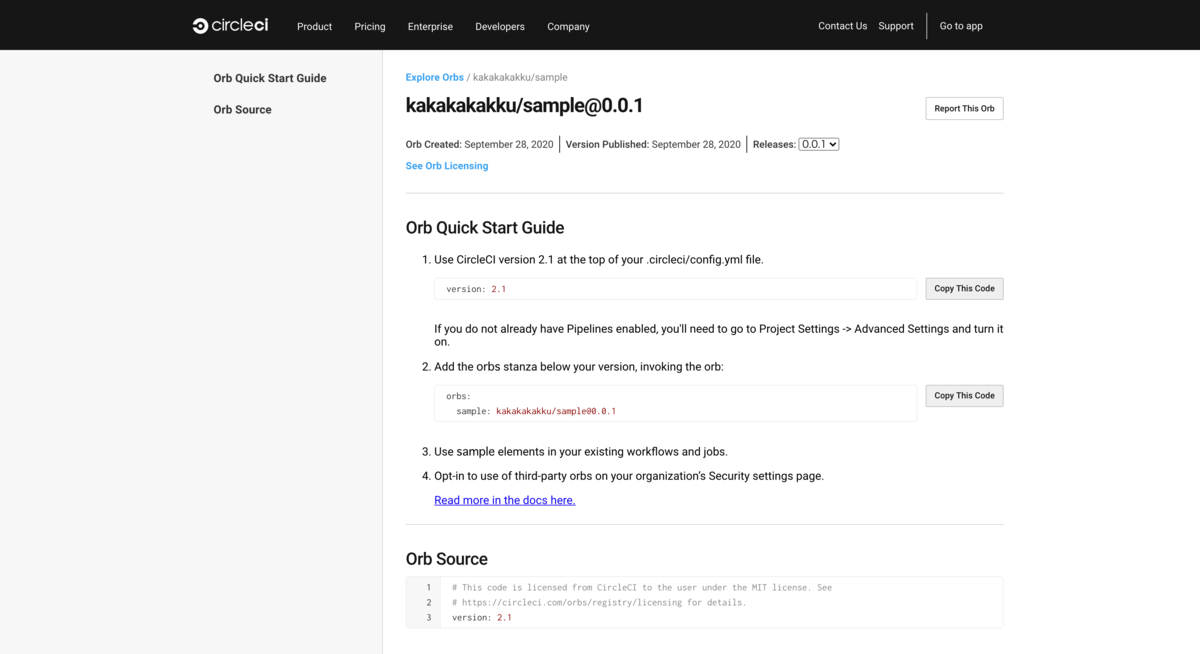Open the Explore Orbs breadcrumb

[435, 77]
